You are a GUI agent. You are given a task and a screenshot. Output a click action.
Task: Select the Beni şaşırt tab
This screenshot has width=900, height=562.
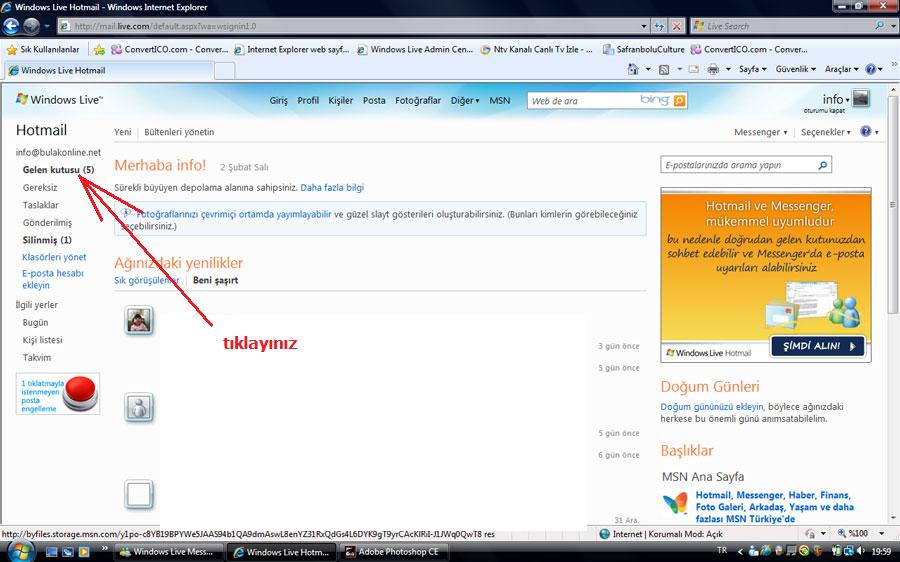tap(215, 280)
